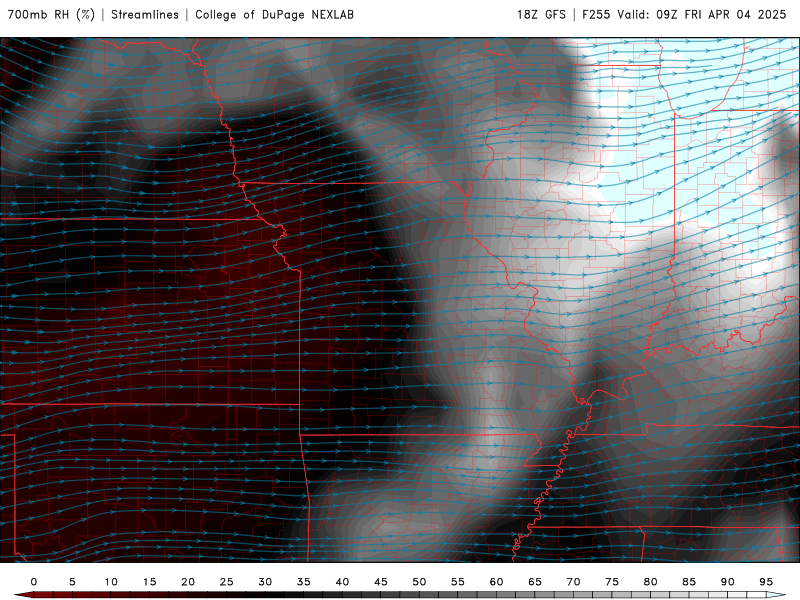Click the "75" color scale label
Viewport: 800px width, 600px height.
[612, 582]
